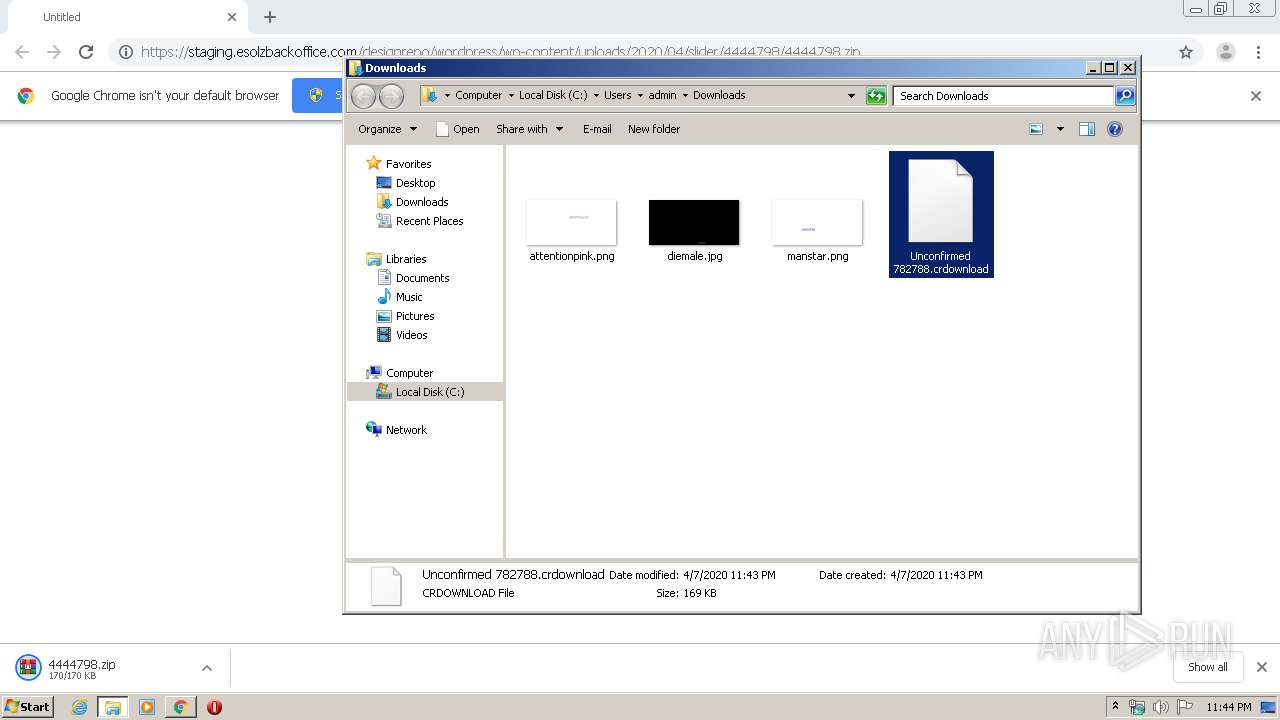The height and width of the screenshot is (720, 1280).
Task: Click the search magnifier in Downloads window
Action: [x=1125, y=96]
